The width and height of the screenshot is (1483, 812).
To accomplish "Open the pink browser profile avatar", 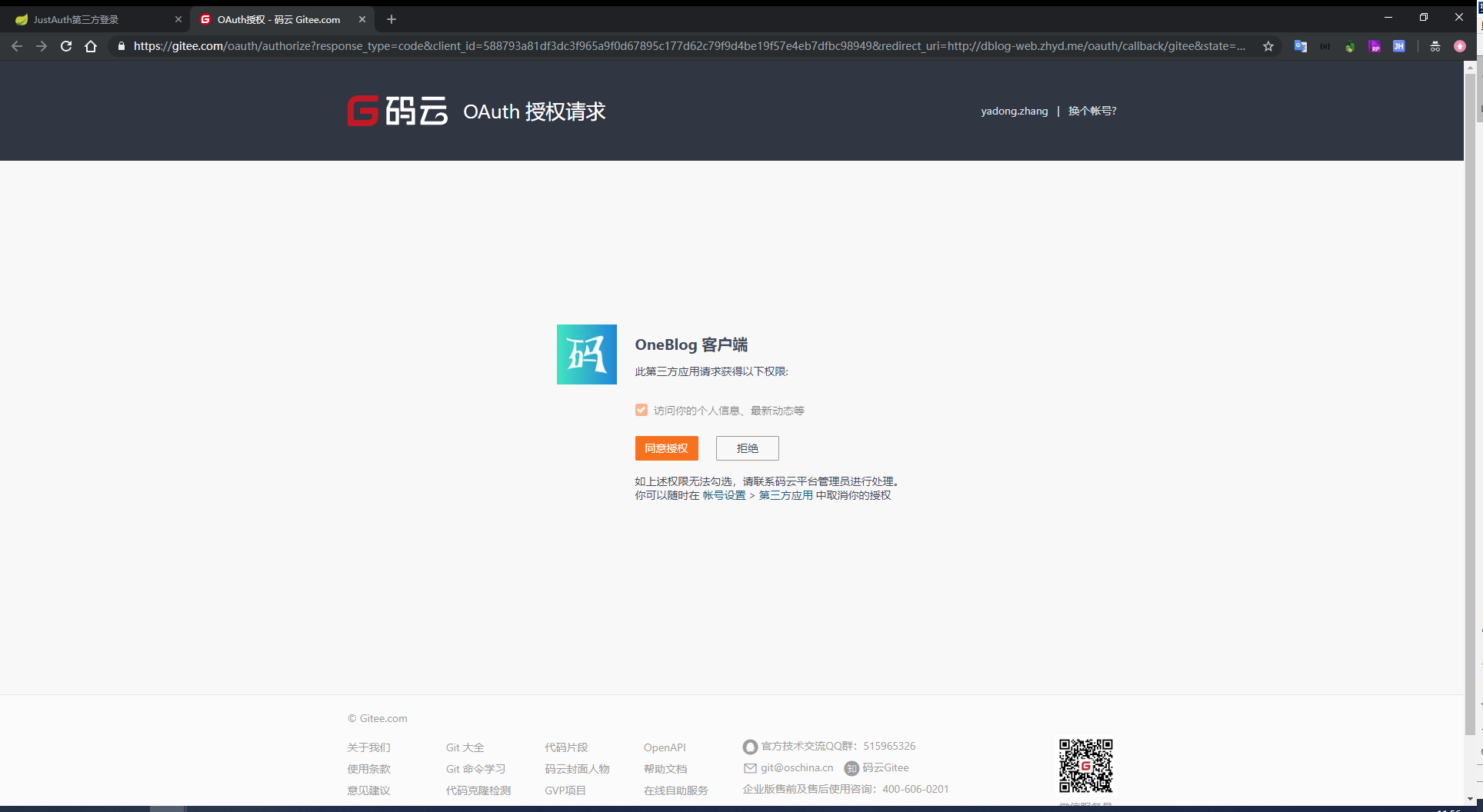I will coord(1459,46).
